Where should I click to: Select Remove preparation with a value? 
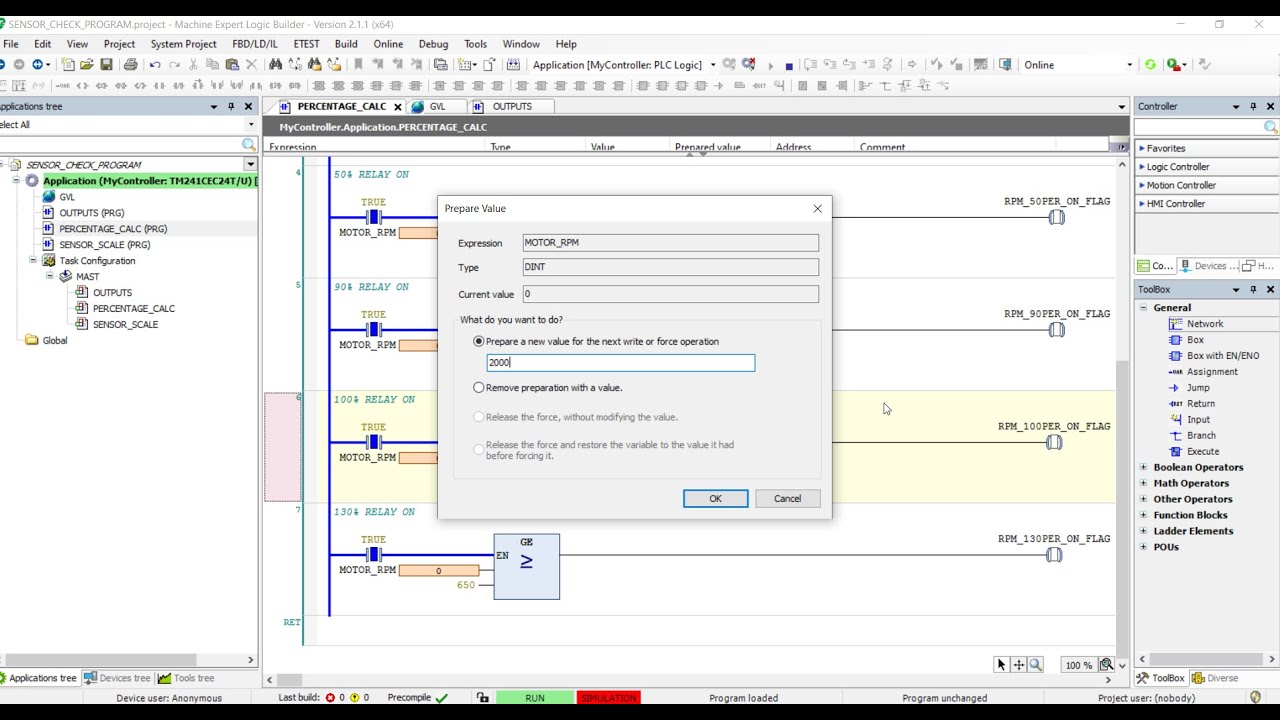(x=479, y=387)
